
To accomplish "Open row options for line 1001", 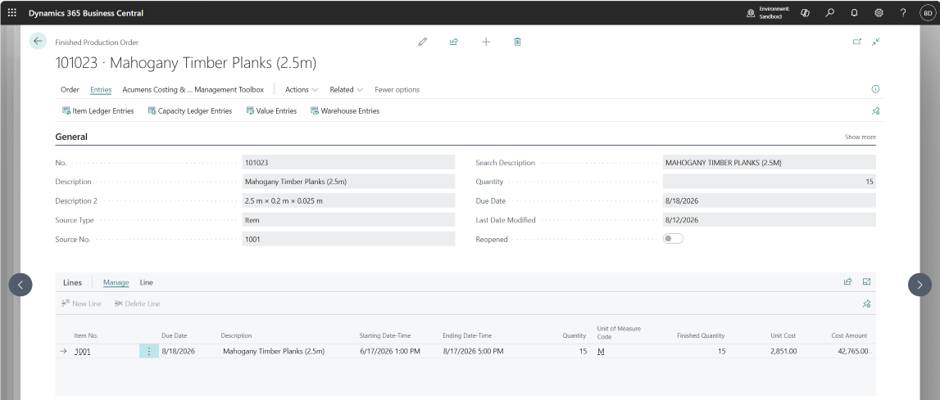I will point(149,351).
